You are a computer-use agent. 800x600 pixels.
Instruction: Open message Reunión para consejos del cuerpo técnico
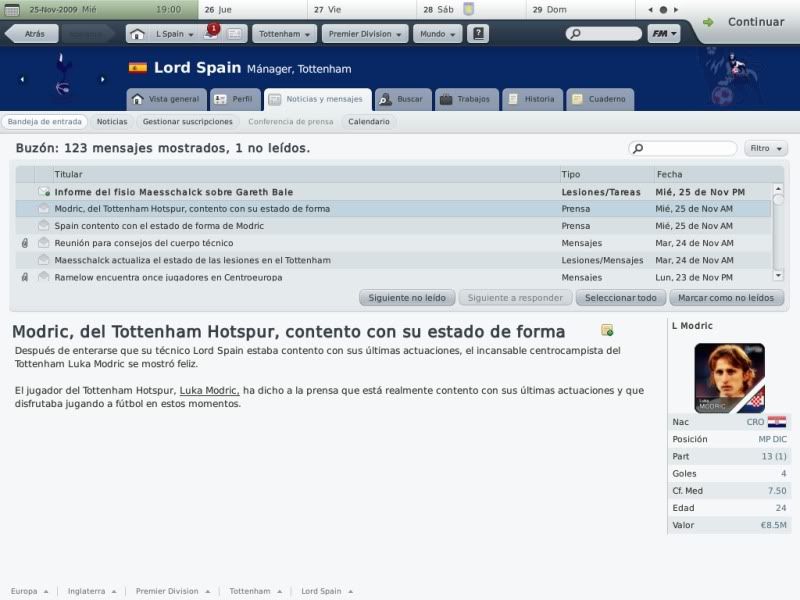tap(393, 243)
